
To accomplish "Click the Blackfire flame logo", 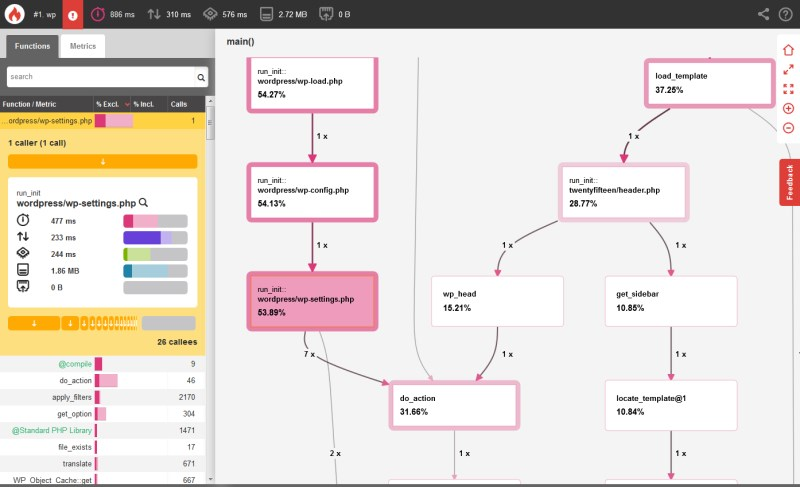I will tap(15, 14).
